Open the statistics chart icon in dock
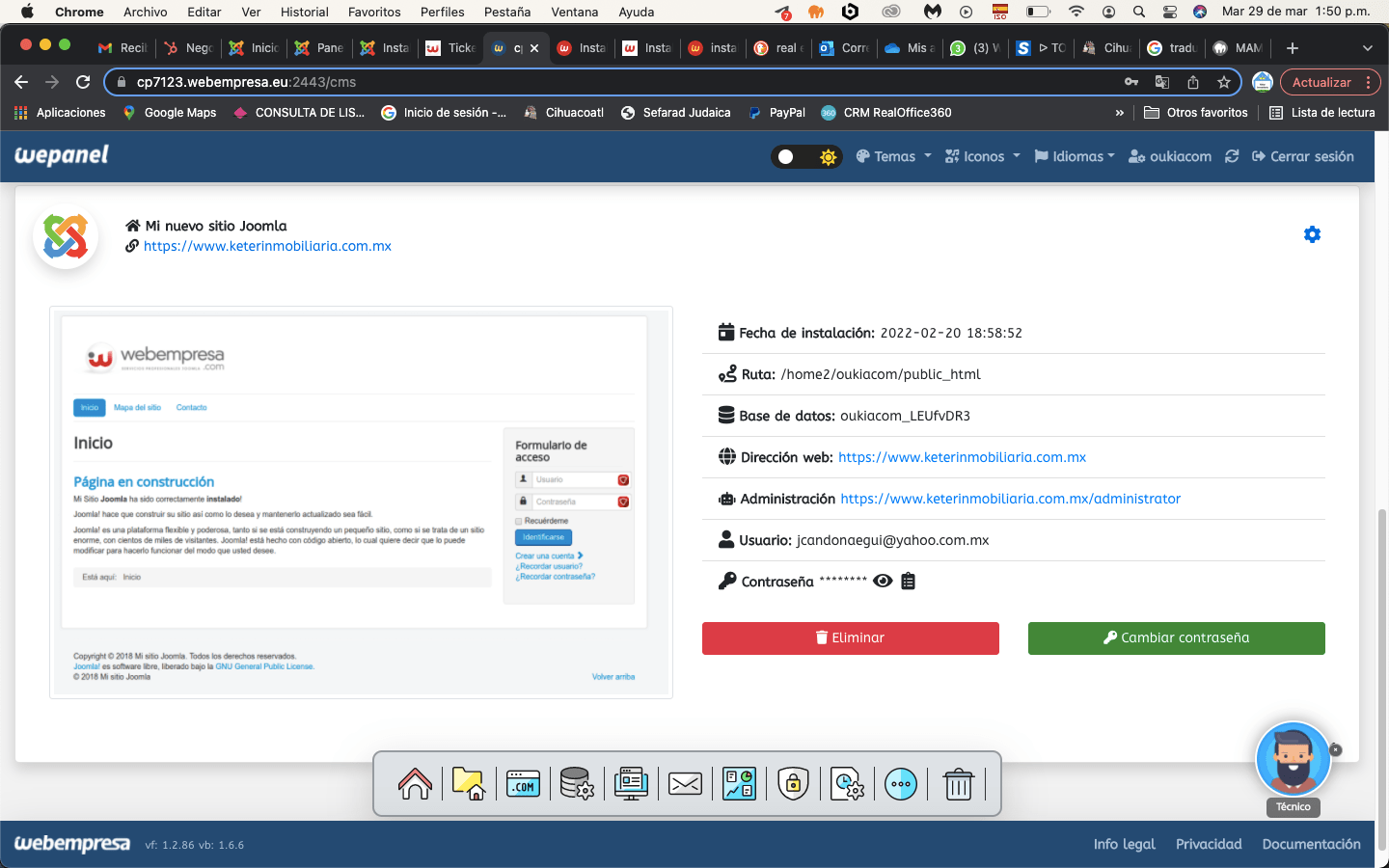 [x=739, y=784]
